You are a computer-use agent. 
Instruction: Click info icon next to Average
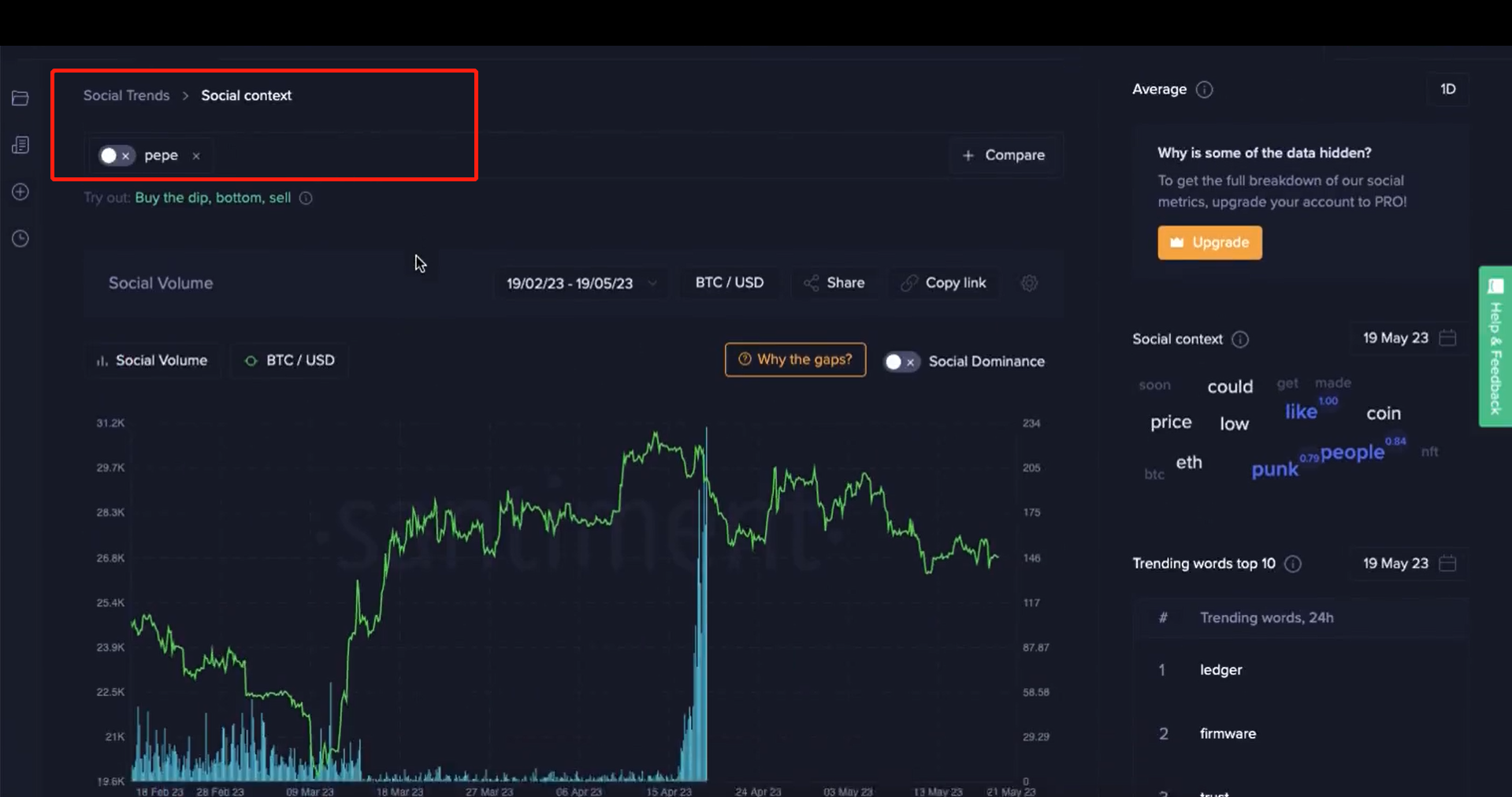point(1204,90)
